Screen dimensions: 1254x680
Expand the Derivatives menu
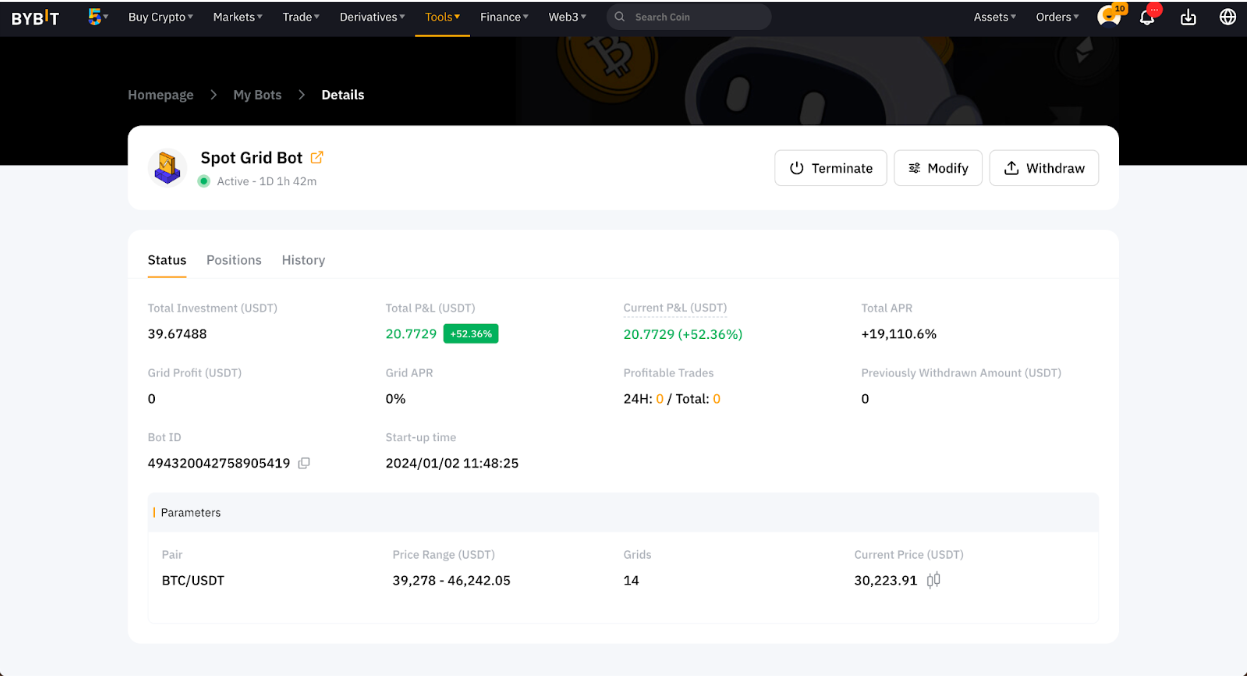[372, 17]
